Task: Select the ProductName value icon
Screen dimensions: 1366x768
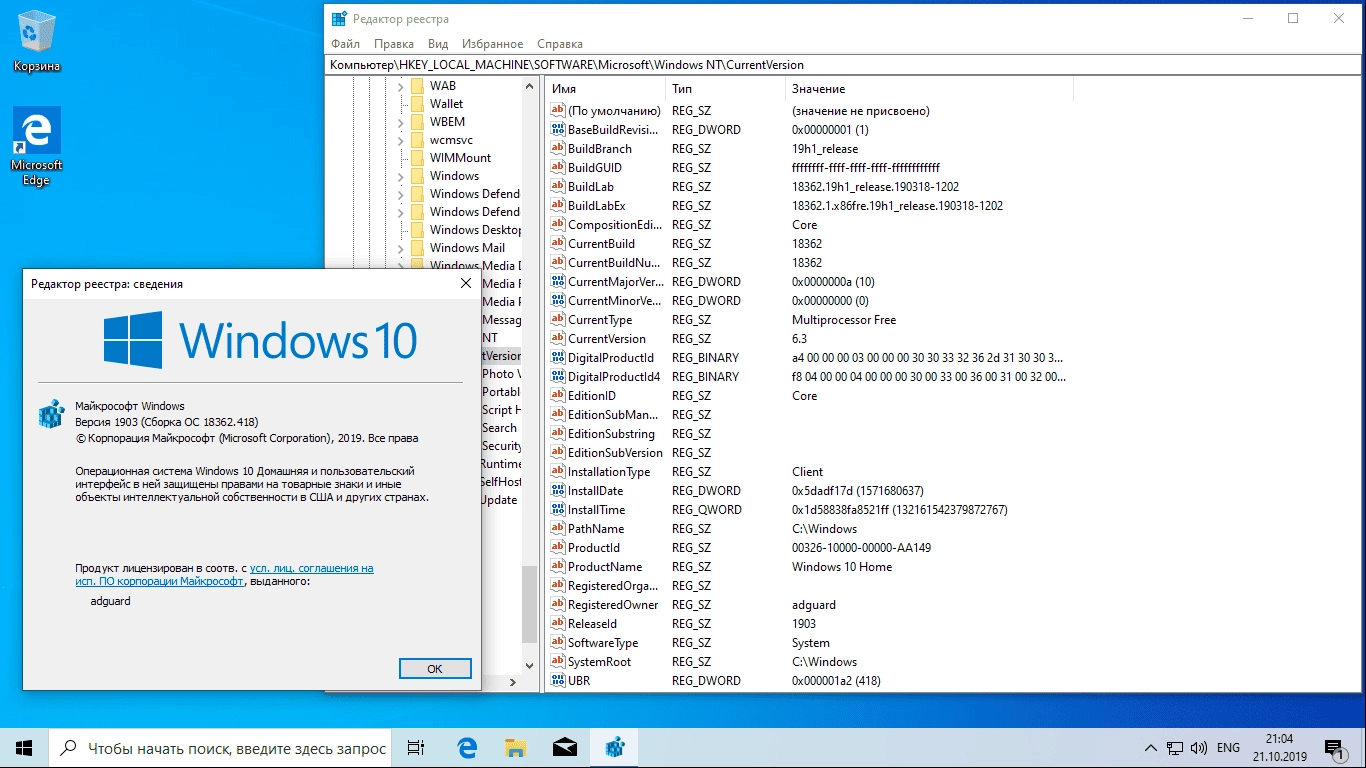Action: (558, 567)
